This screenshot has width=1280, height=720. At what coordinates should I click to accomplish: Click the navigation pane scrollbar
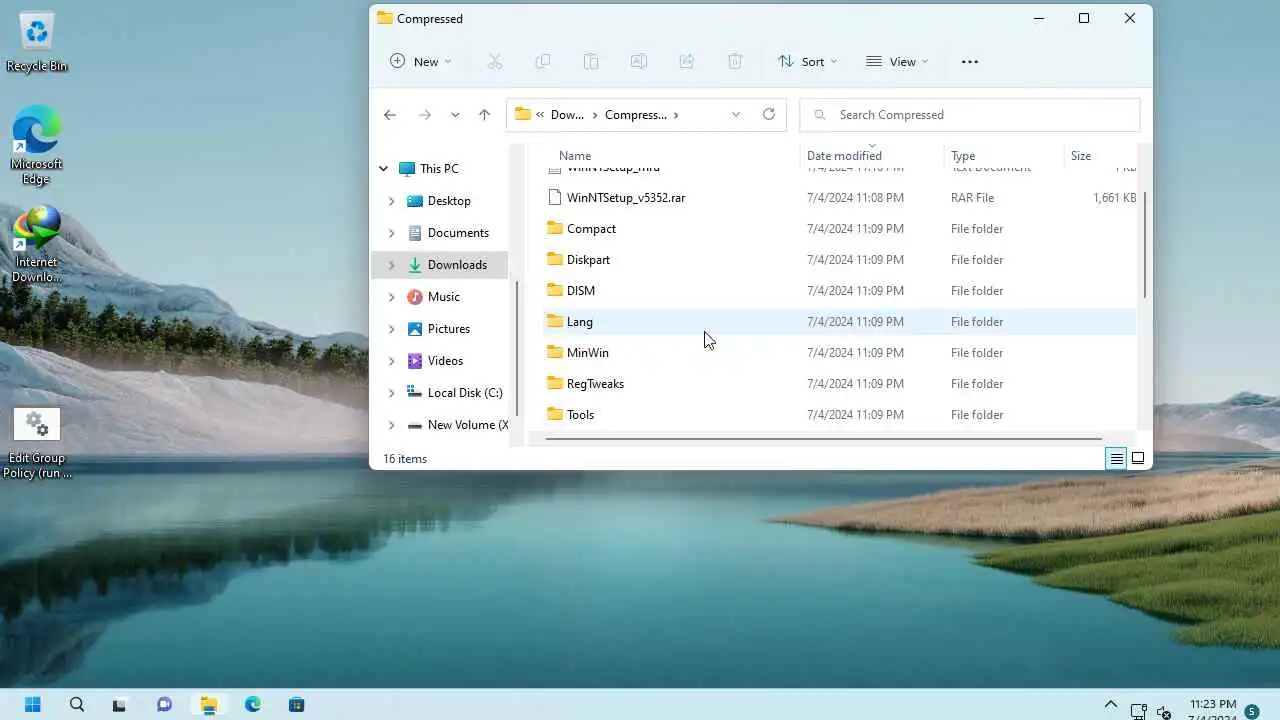coord(517,348)
